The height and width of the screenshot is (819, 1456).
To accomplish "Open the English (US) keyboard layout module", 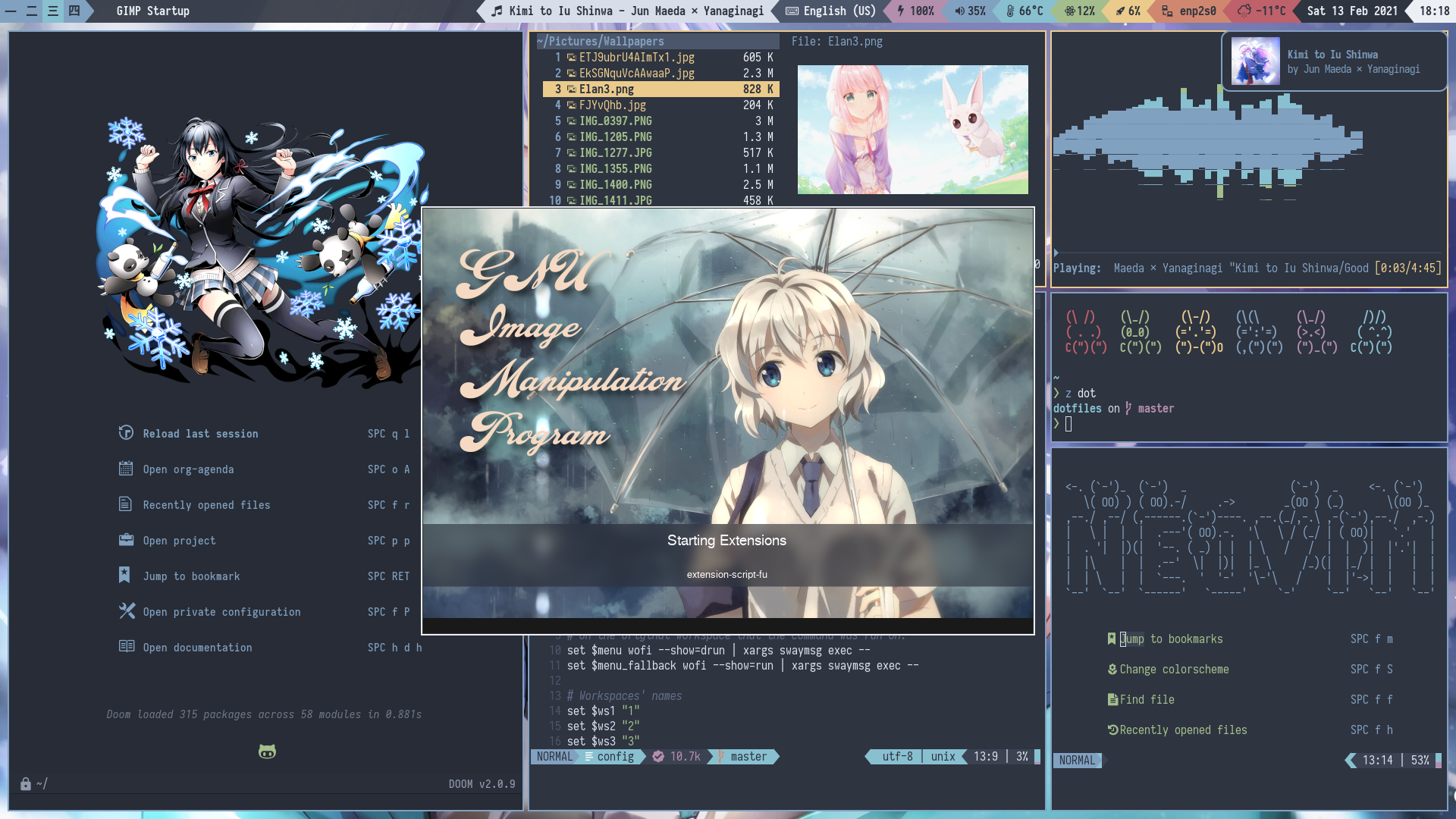I will click(831, 11).
